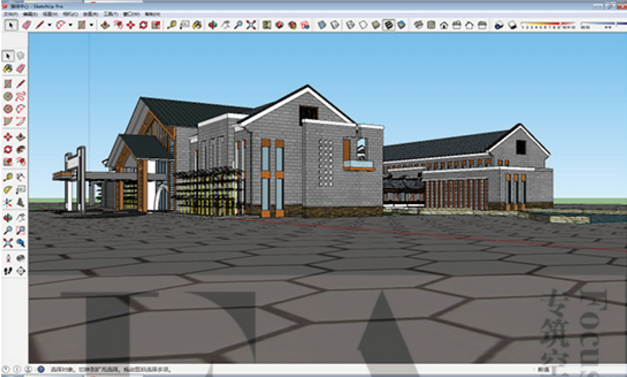Toggle Back Edges display style
627x377 pixels.
tap(335, 25)
